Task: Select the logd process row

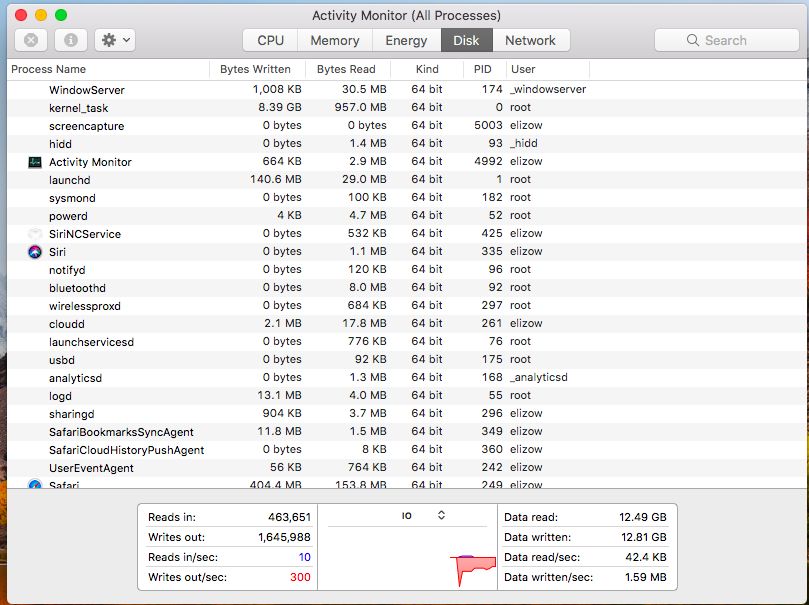Action: (408, 396)
